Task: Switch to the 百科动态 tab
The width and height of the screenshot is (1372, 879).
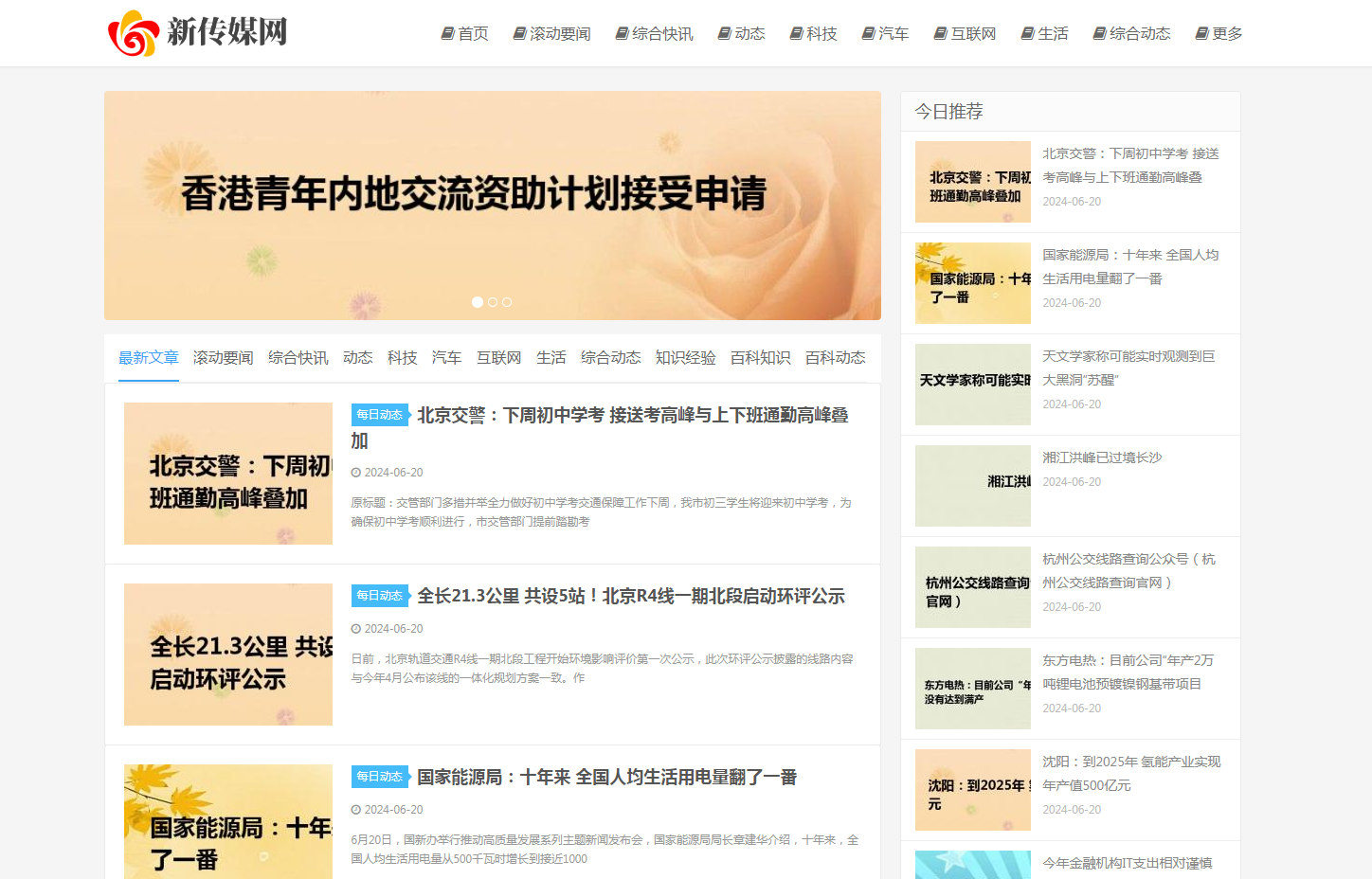Action: 836,357
